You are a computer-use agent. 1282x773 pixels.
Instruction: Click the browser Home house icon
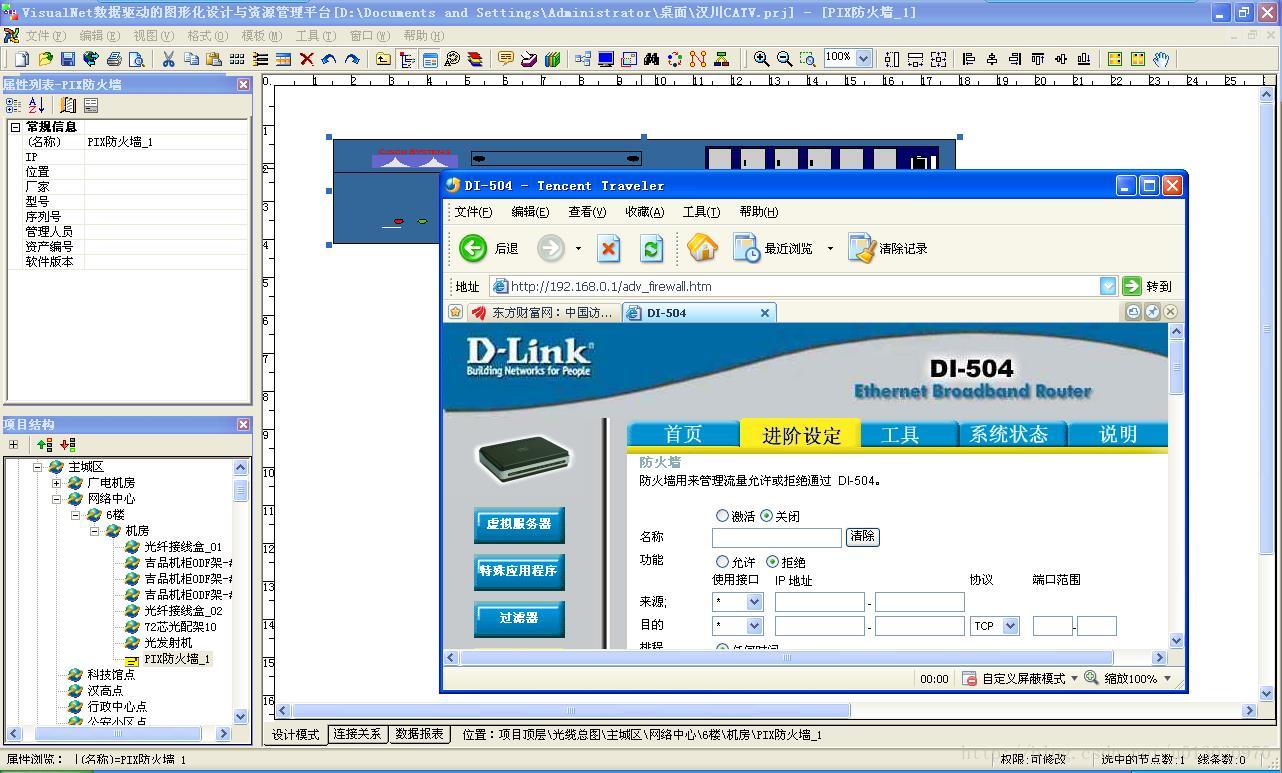point(702,247)
